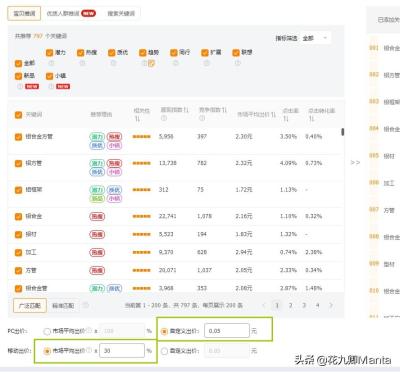Toggle select-all 关键词 header checkbox
This screenshot has height=374, width=400.
point(18,115)
